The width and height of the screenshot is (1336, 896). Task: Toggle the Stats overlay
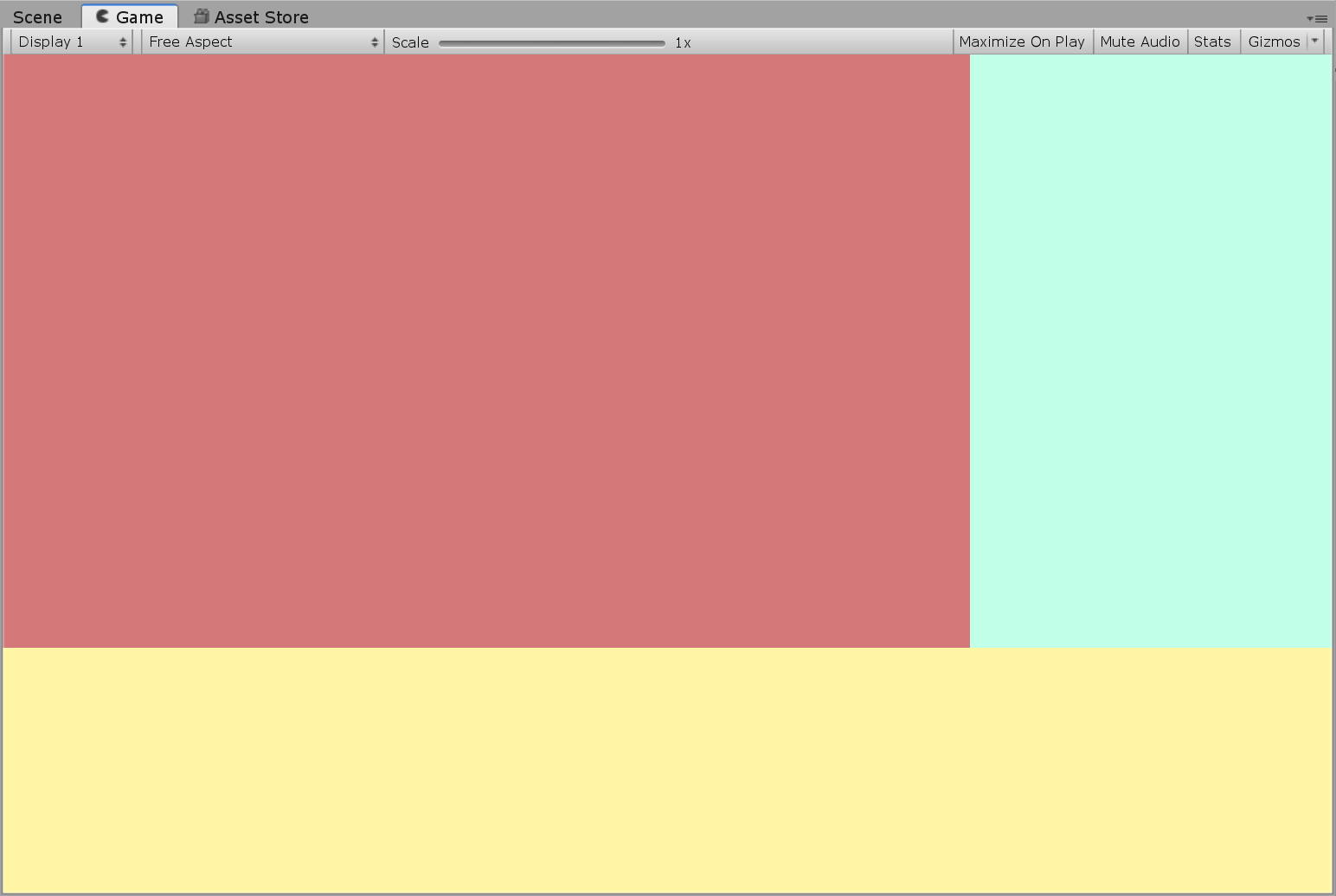click(1212, 42)
